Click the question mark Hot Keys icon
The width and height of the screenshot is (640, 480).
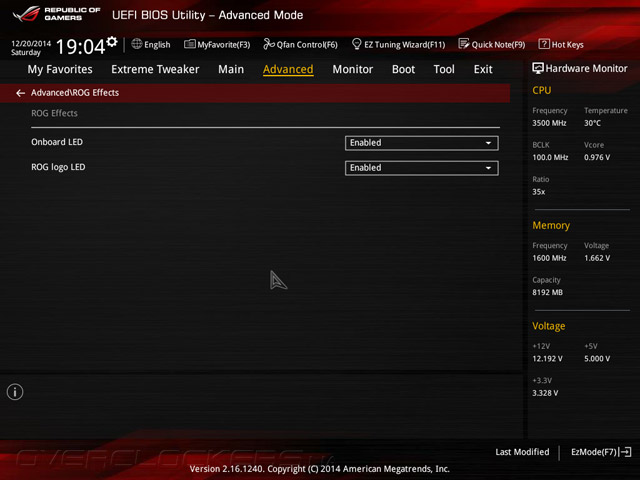coord(544,44)
